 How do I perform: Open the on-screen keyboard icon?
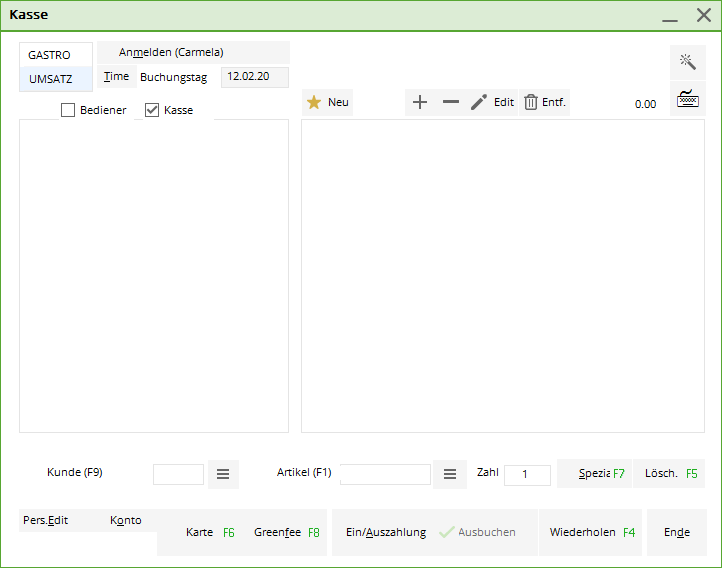(687, 99)
